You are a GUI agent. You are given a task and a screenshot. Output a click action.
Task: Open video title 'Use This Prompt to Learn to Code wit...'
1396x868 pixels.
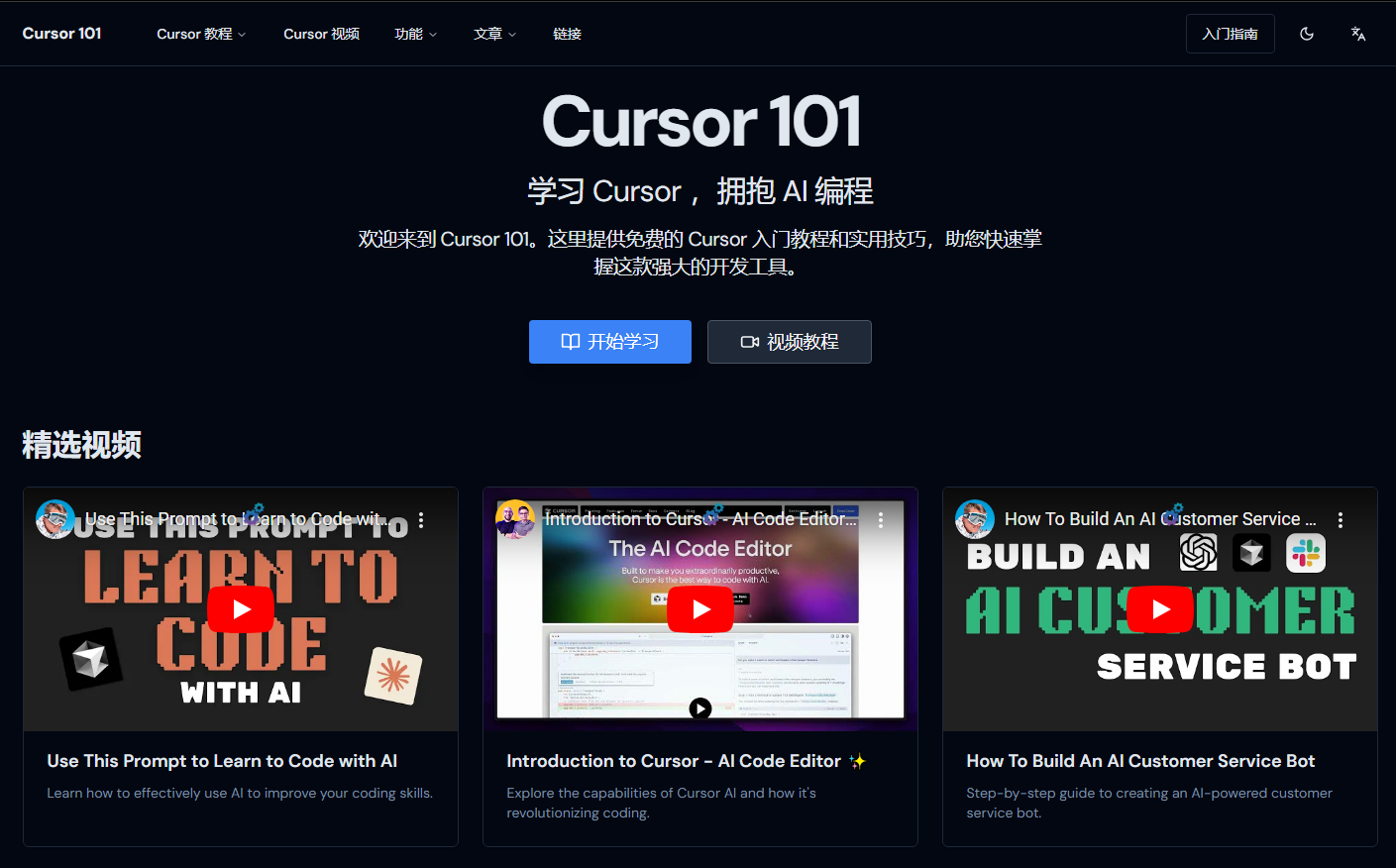(x=237, y=518)
